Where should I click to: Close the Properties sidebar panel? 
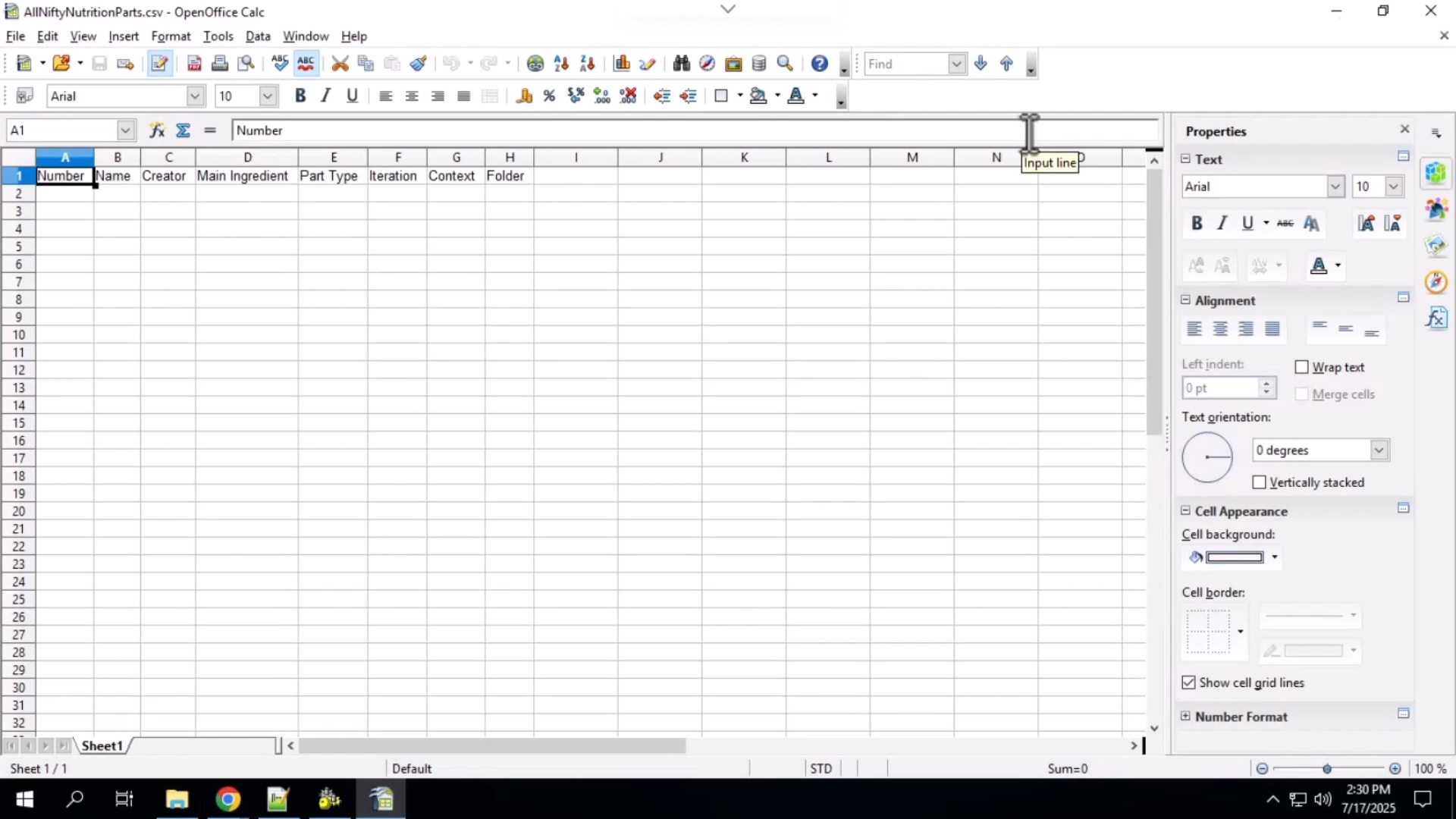pyautogui.click(x=1404, y=129)
